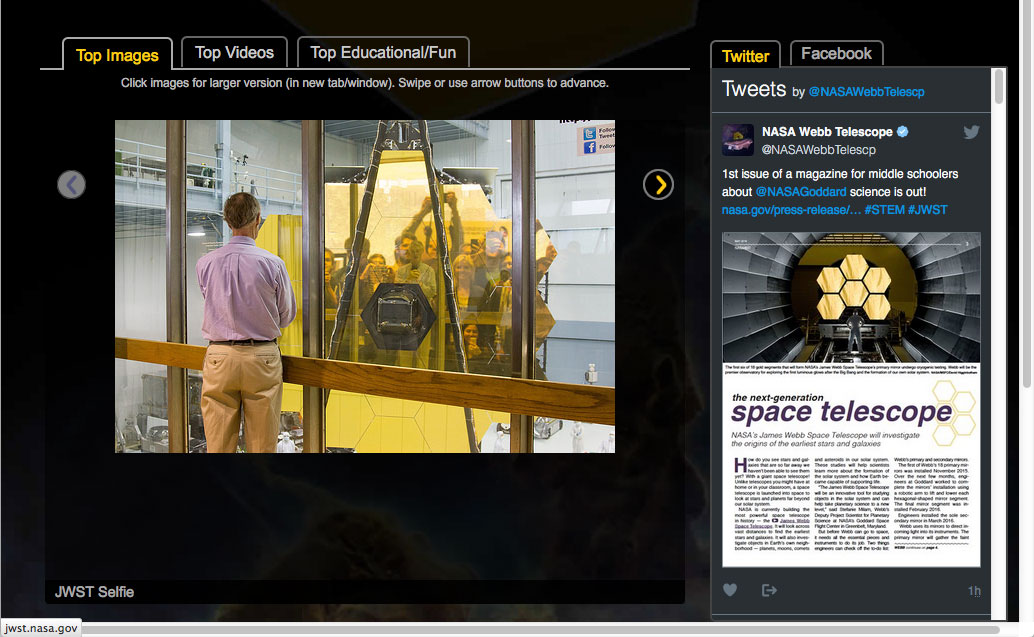Show the Twitter feed tab
Image resolution: width=1034 pixels, height=637 pixels.
point(745,56)
